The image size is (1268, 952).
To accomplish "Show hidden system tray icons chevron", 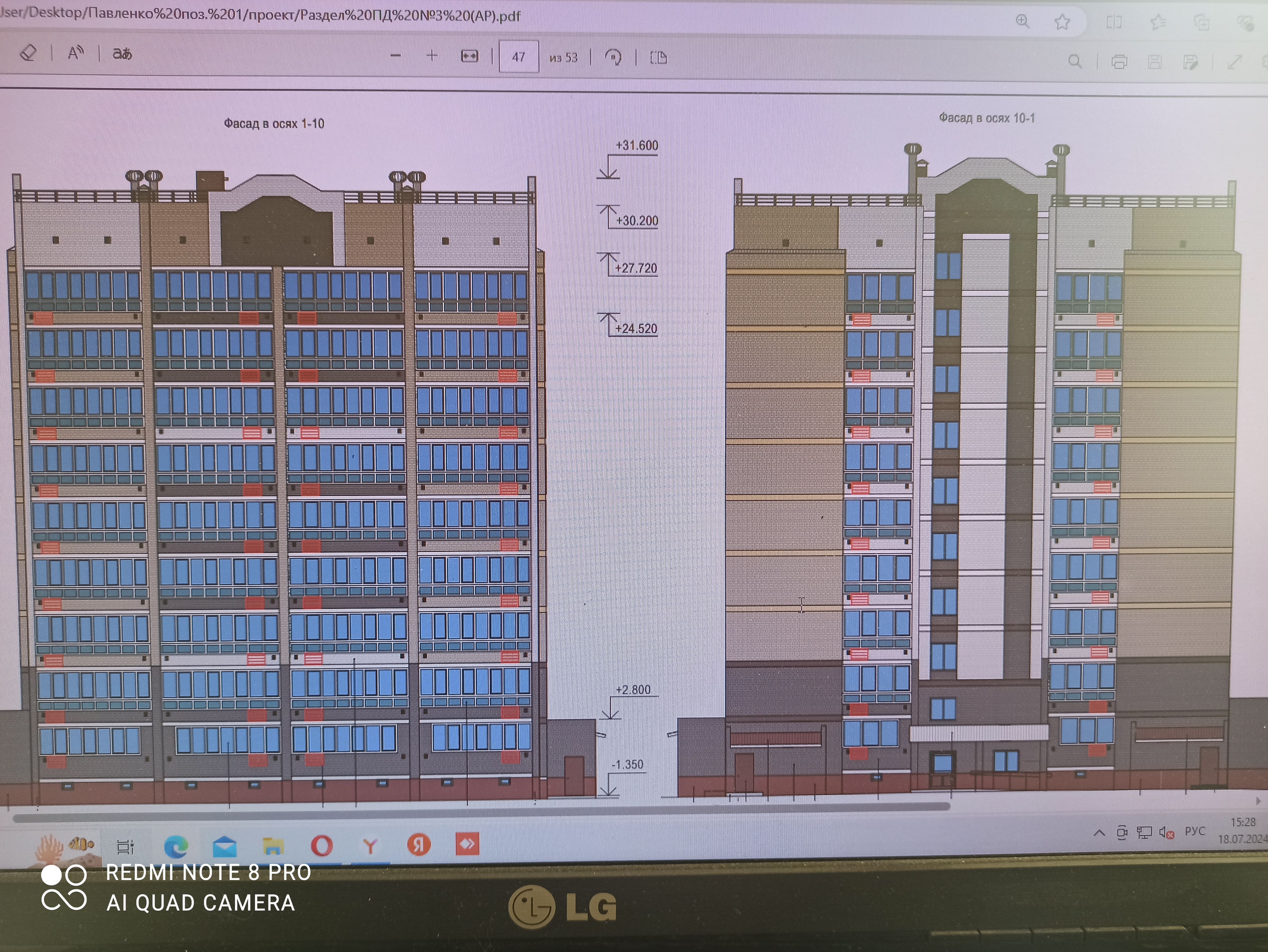I will click(x=1099, y=833).
